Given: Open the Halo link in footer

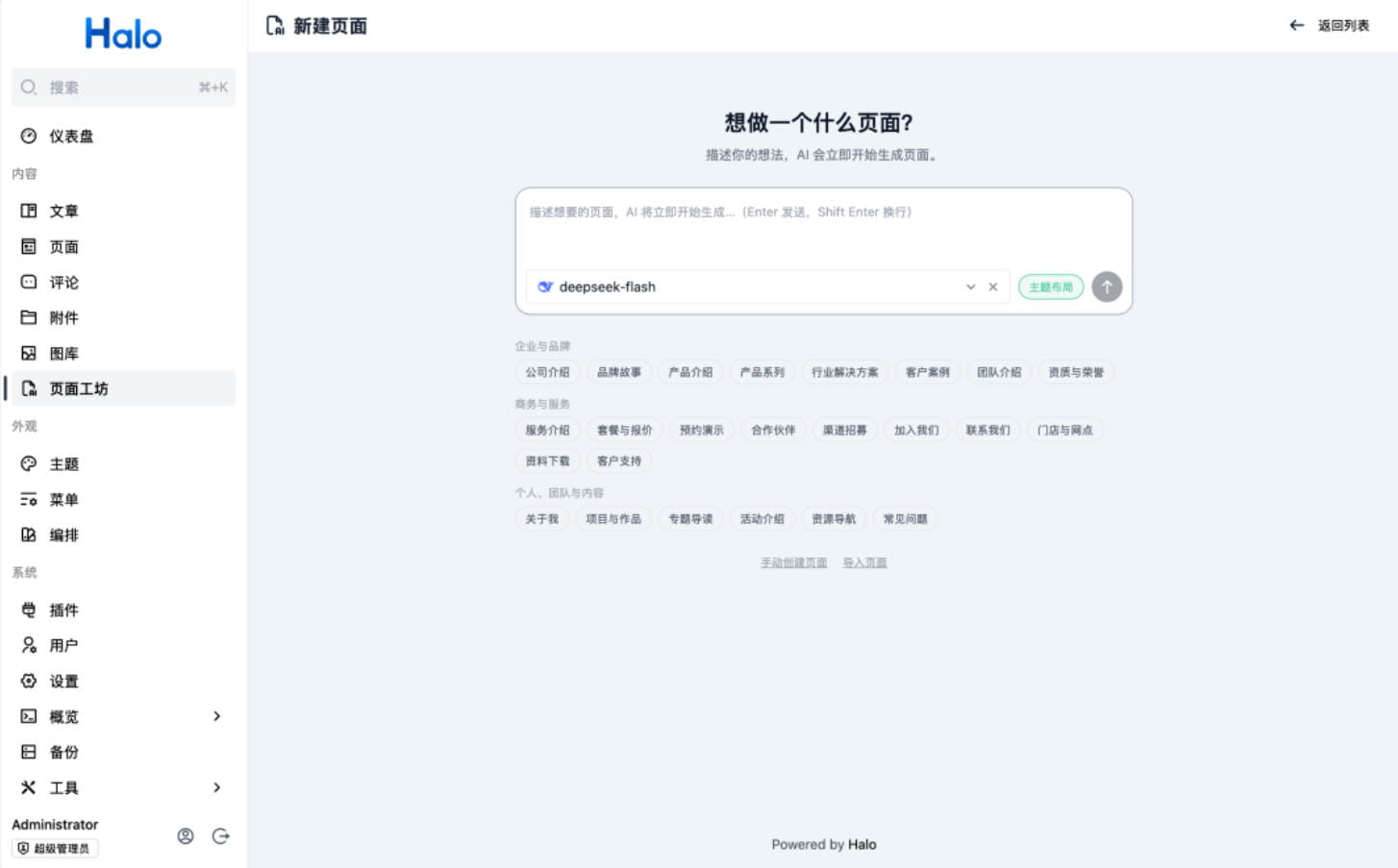Looking at the screenshot, I should (862, 845).
